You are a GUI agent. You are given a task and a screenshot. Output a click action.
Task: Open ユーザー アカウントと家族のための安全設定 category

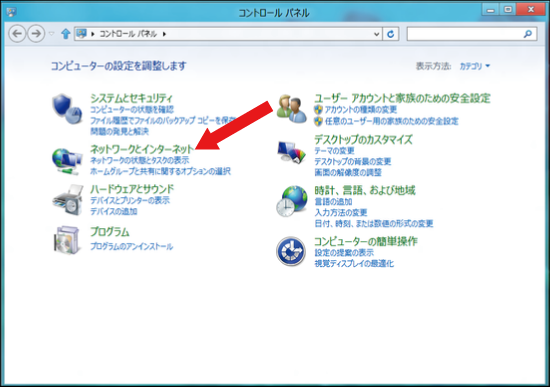click(402, 98)
